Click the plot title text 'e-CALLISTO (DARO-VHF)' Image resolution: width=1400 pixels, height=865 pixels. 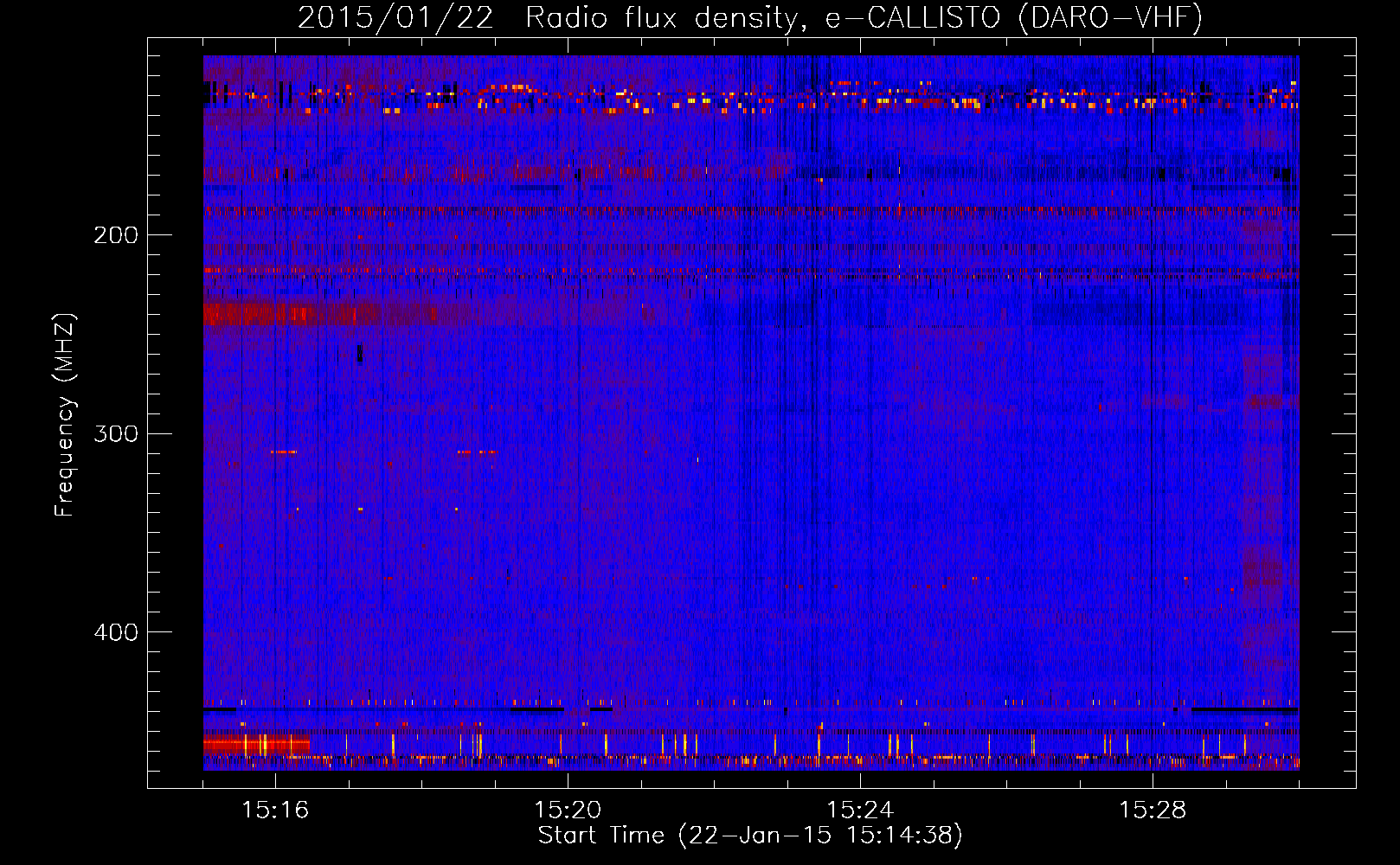pyautogui.click(x=1013, y=18)
